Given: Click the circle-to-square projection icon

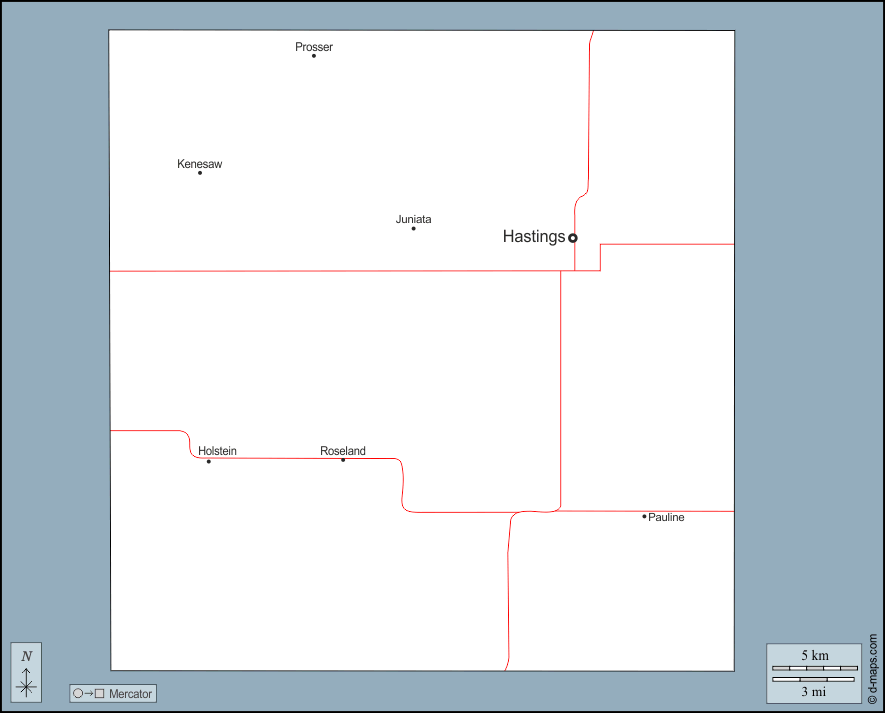Looking at the screenshot, I should click(x=89, y=693).
